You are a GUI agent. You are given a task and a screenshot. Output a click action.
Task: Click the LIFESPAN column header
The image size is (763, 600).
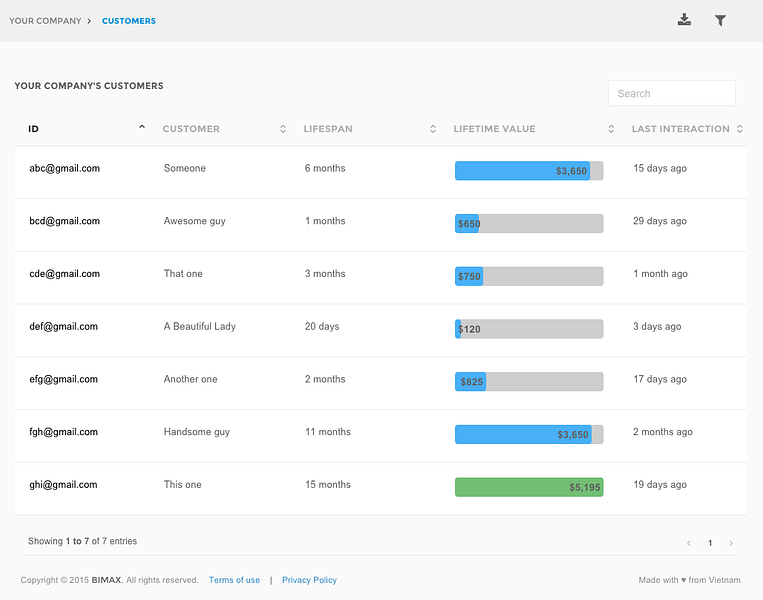(328, 129)
